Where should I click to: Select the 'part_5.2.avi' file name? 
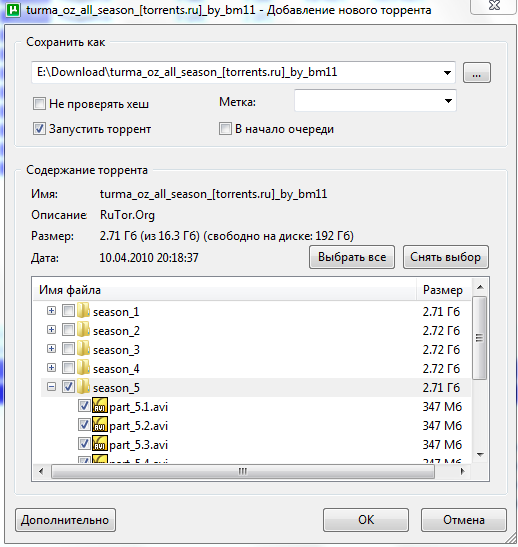point(138,426)
